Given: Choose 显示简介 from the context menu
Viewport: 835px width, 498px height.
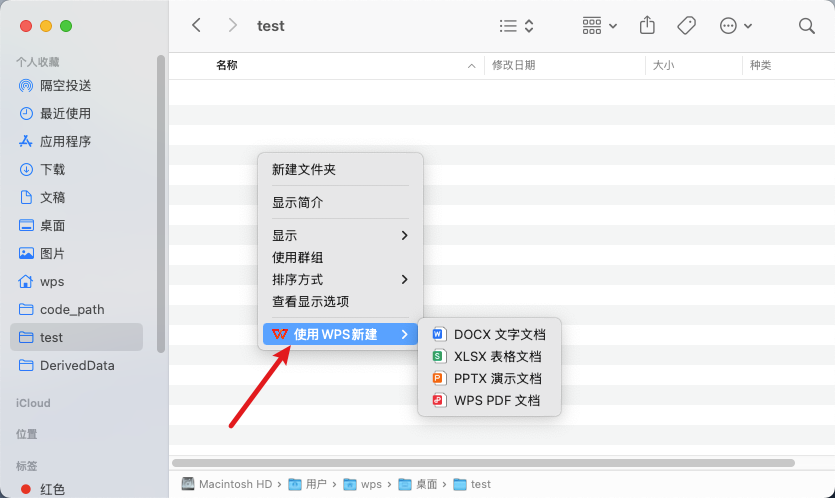Looking at the screenshot, I should (340, 202).
